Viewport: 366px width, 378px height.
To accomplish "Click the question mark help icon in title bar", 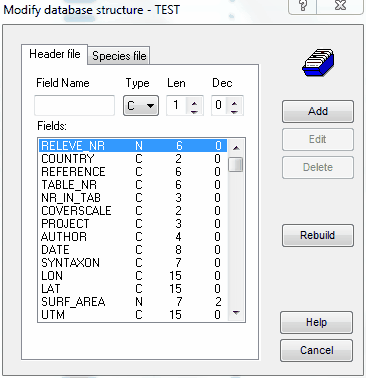I will pyautogui.click(x=303, y=6).
